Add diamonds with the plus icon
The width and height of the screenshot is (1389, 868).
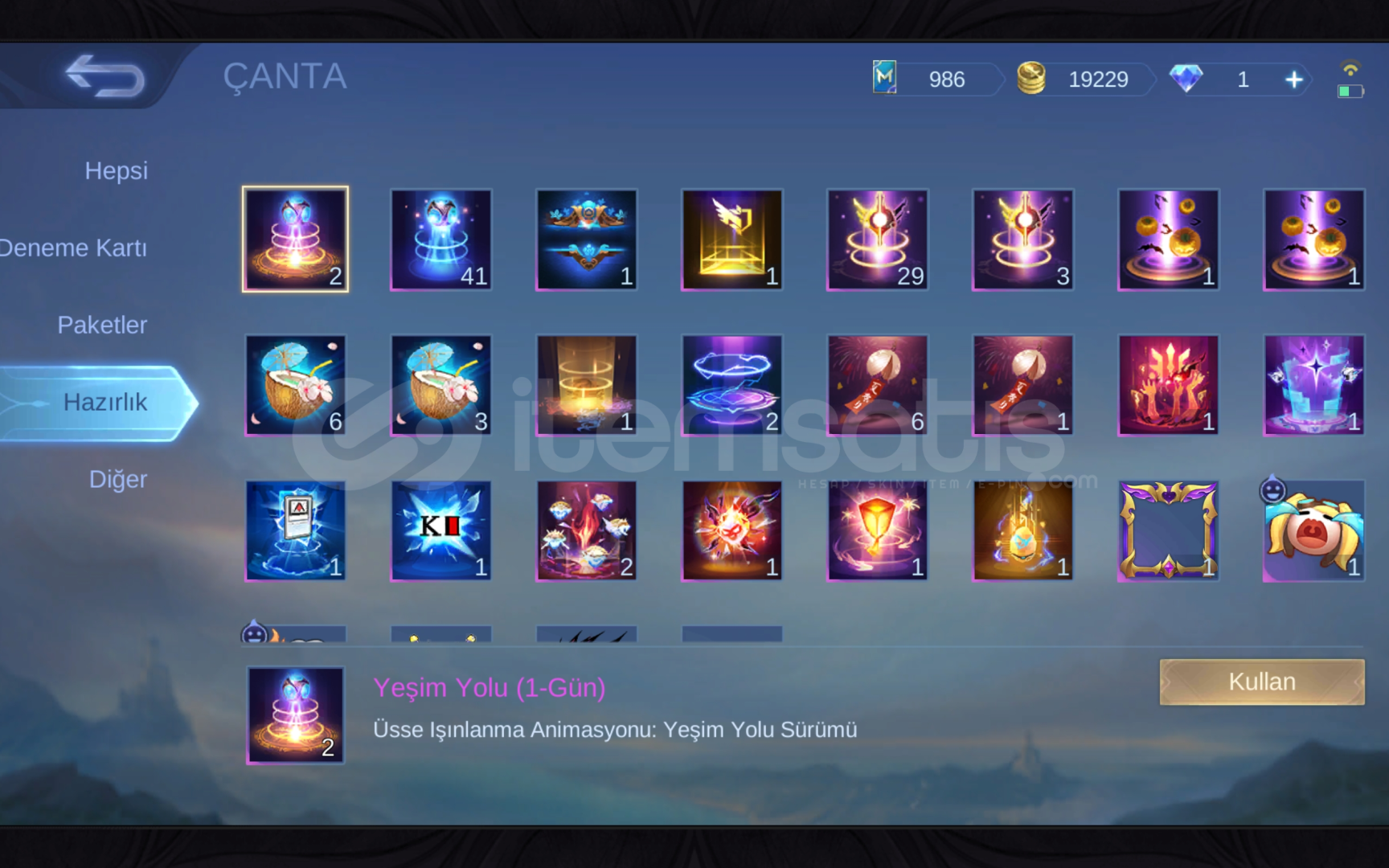[1293, 80]
